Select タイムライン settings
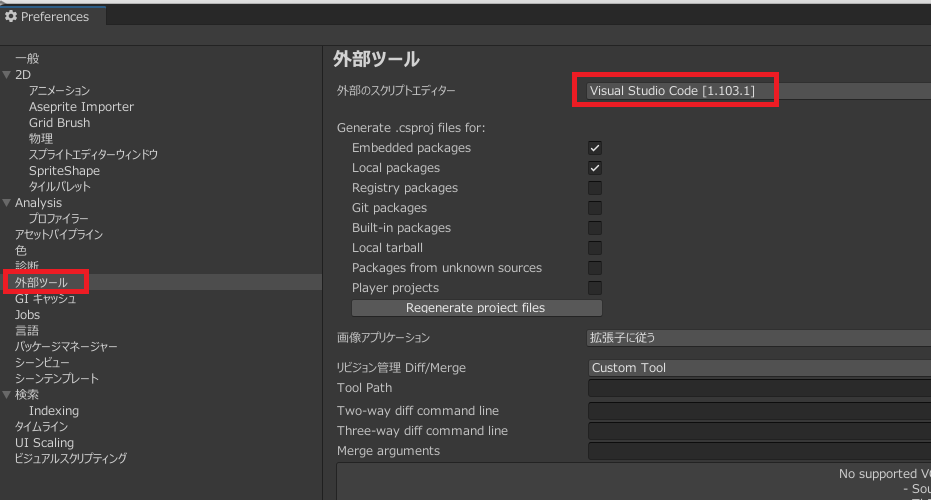 (42, 427)
